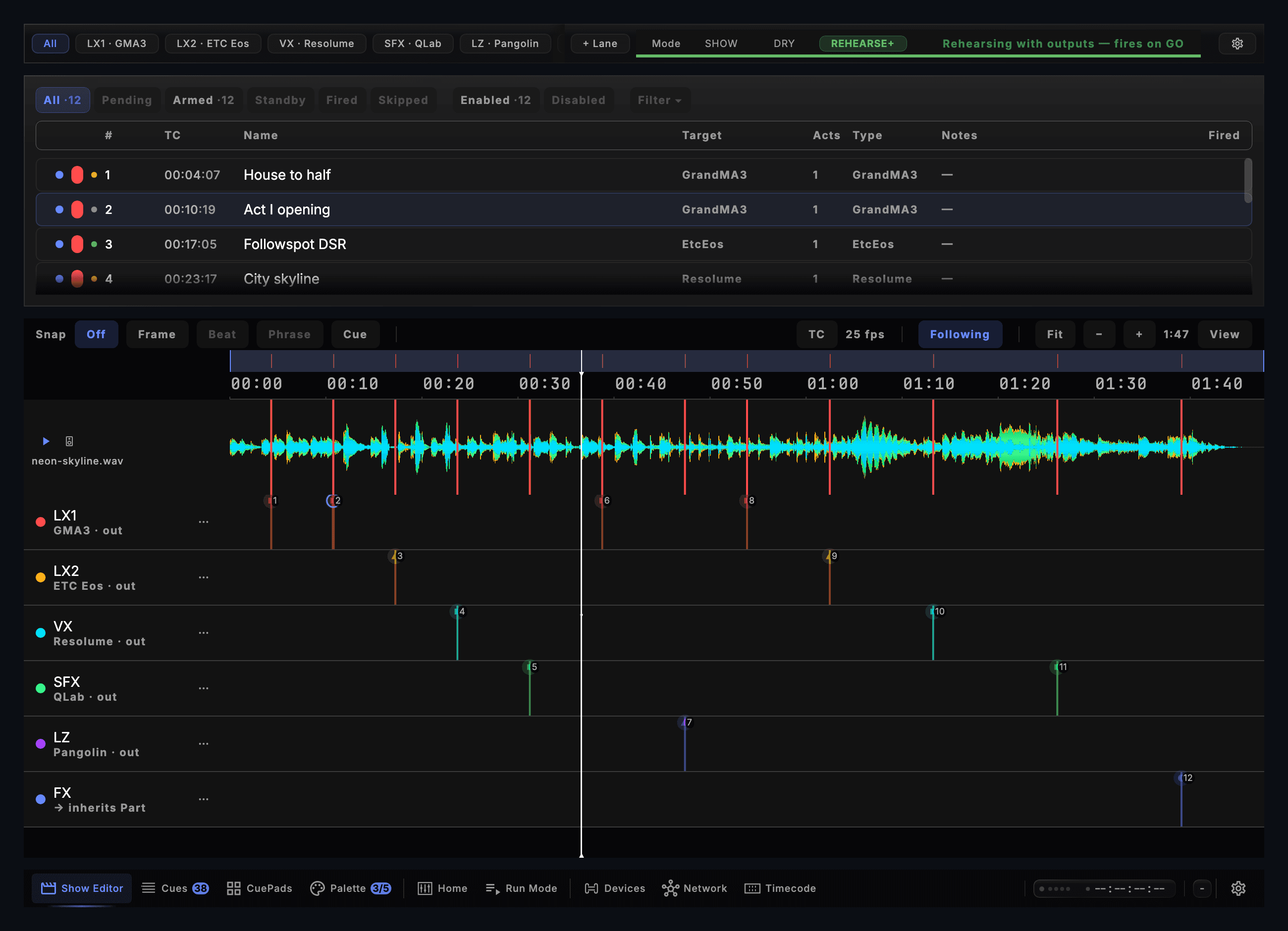Image resolution: width=1288 pixels, height=931 pixels.
Task: Open FX lane options ellipsis
Action: [203, 799]
